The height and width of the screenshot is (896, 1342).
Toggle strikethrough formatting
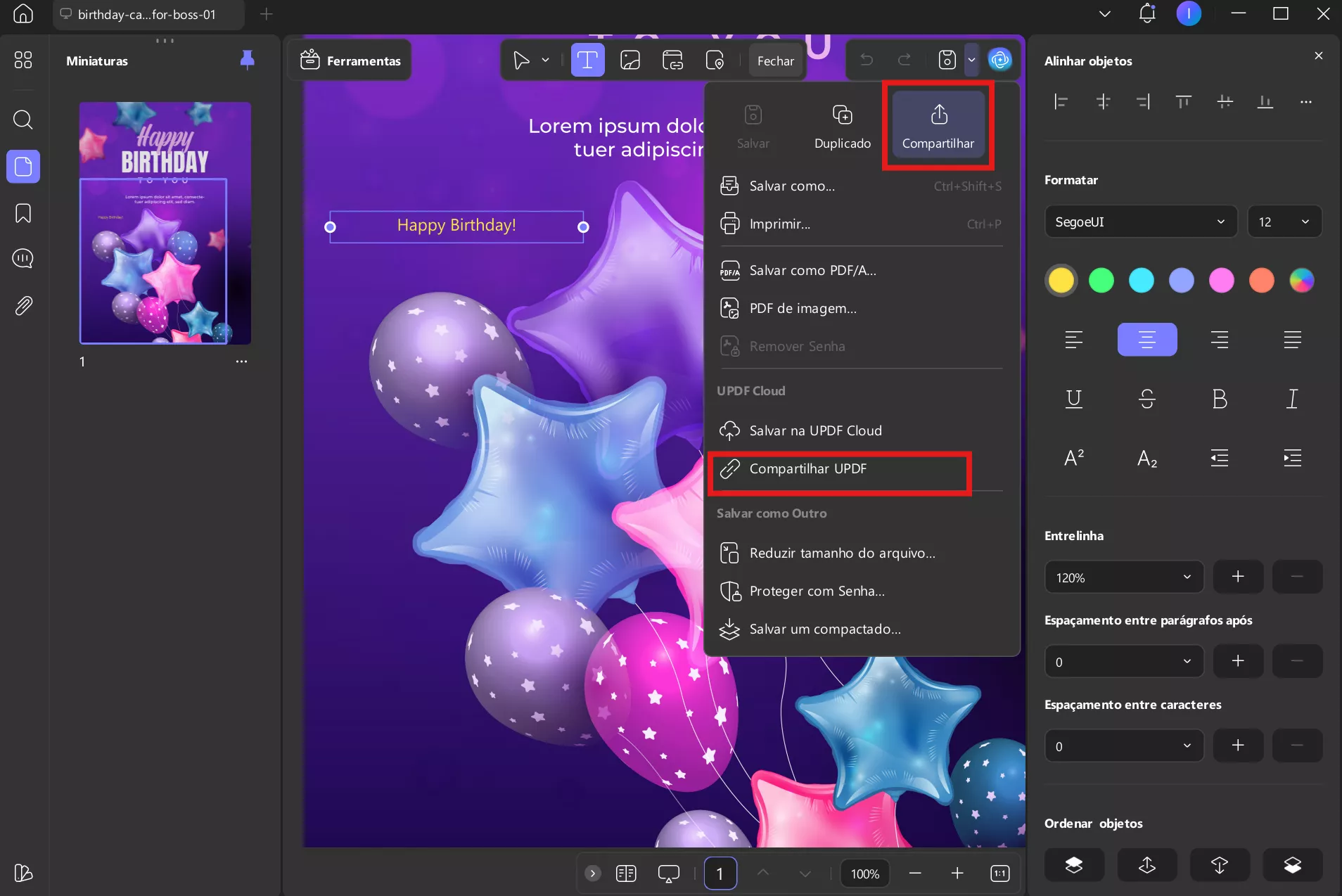pos(1146,399)
